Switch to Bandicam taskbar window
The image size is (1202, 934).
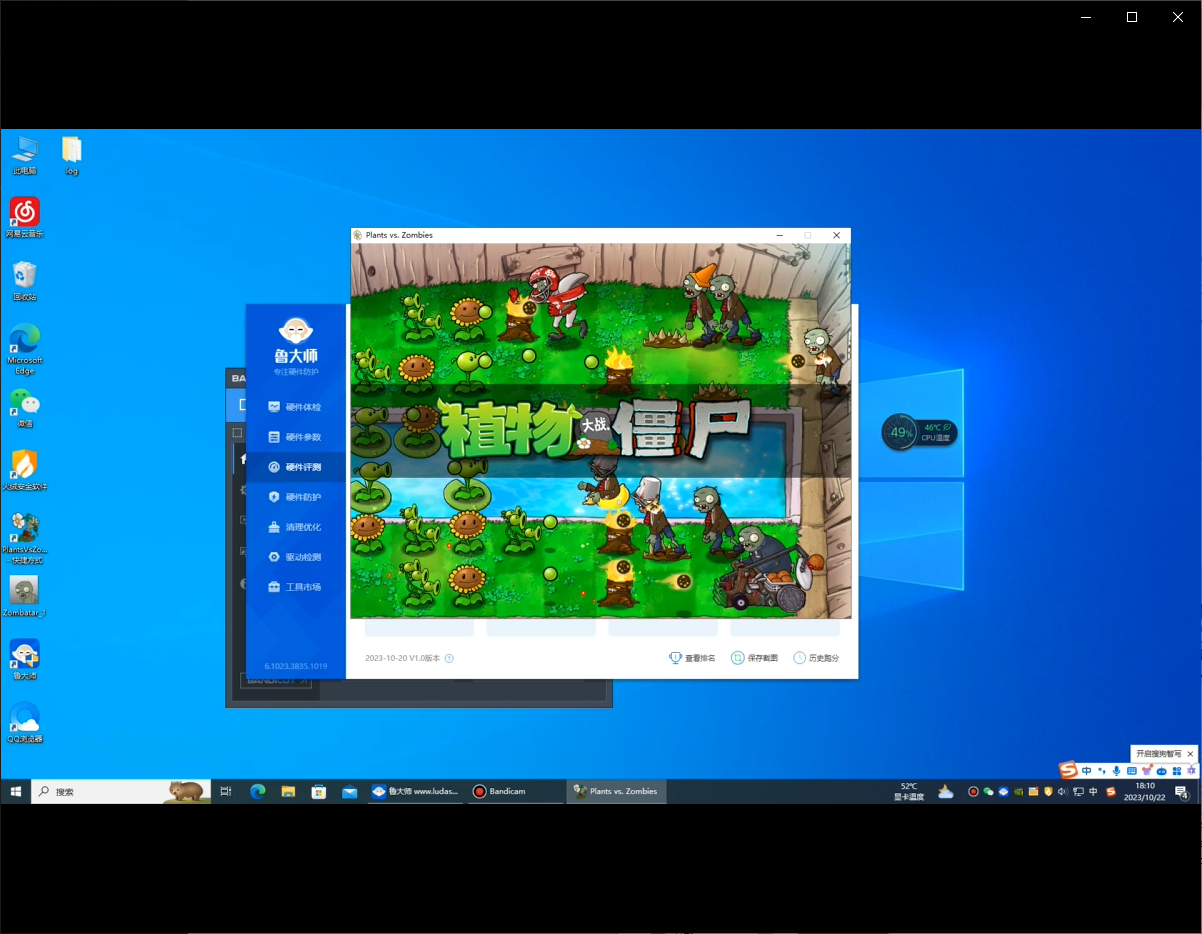pyautogui.click(x=515, y=791)
